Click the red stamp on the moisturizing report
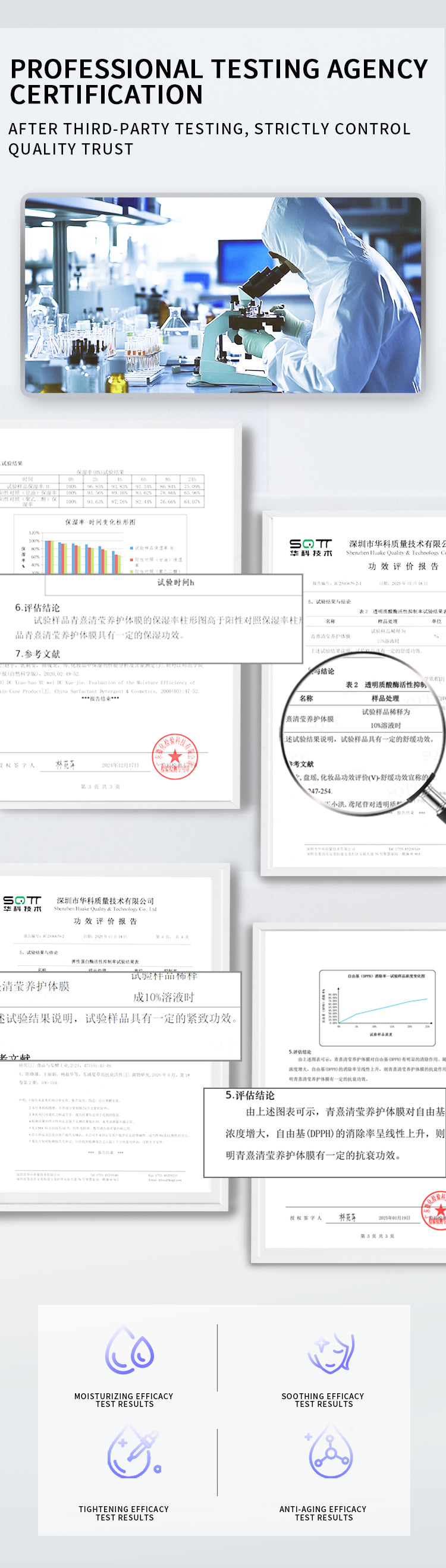 174,756
